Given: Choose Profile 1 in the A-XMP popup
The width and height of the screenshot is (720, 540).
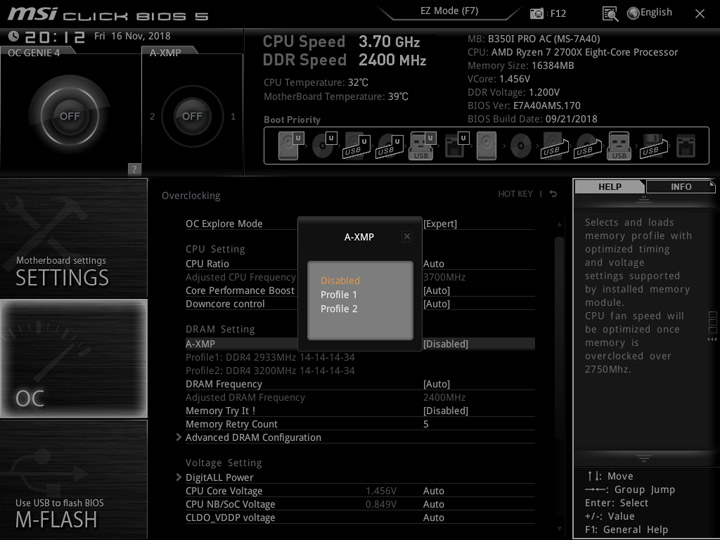Looking at the screenshot, I should [338, 295].
